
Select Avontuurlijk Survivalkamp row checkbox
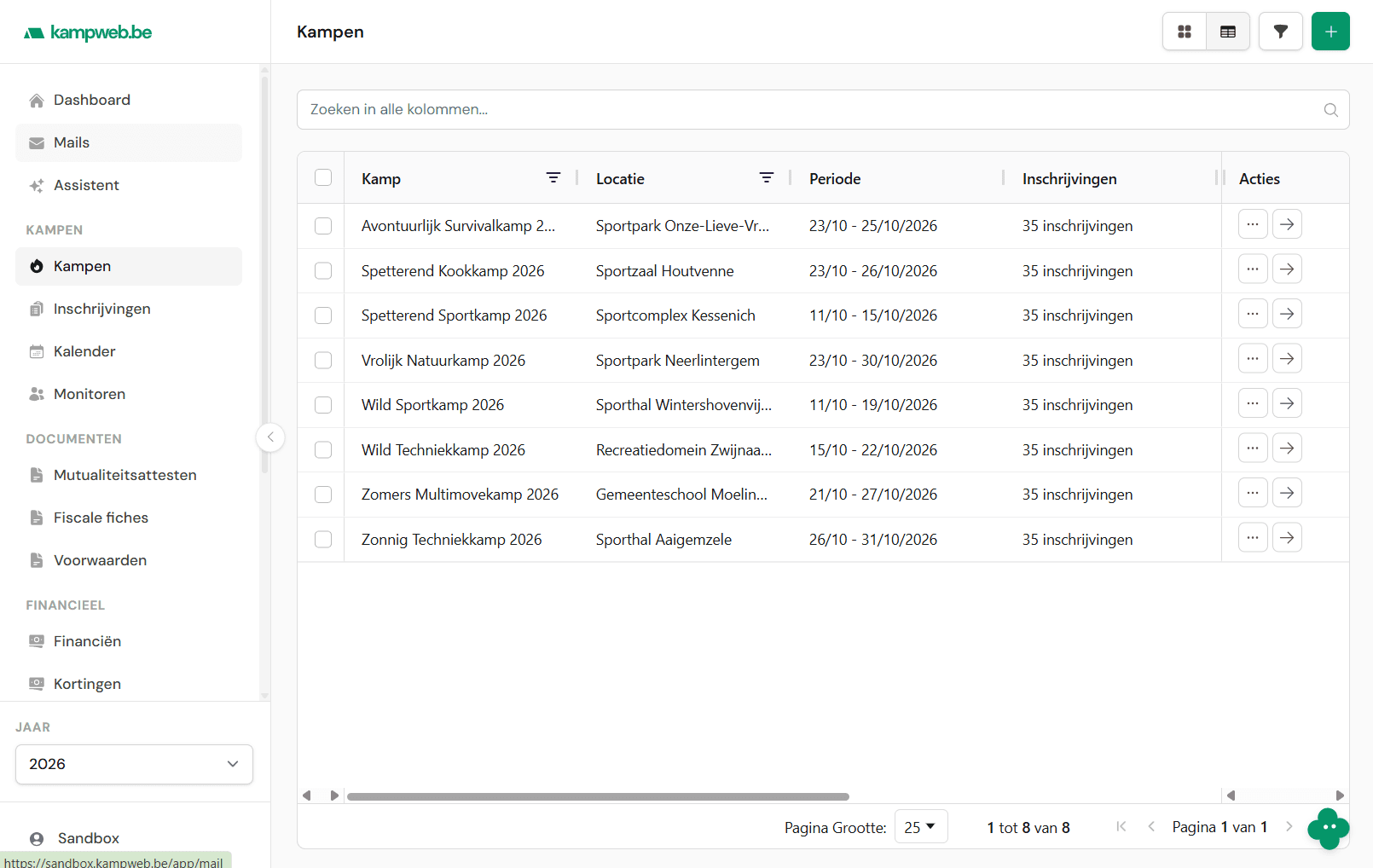pyautogui.click(x=323, y=226)
